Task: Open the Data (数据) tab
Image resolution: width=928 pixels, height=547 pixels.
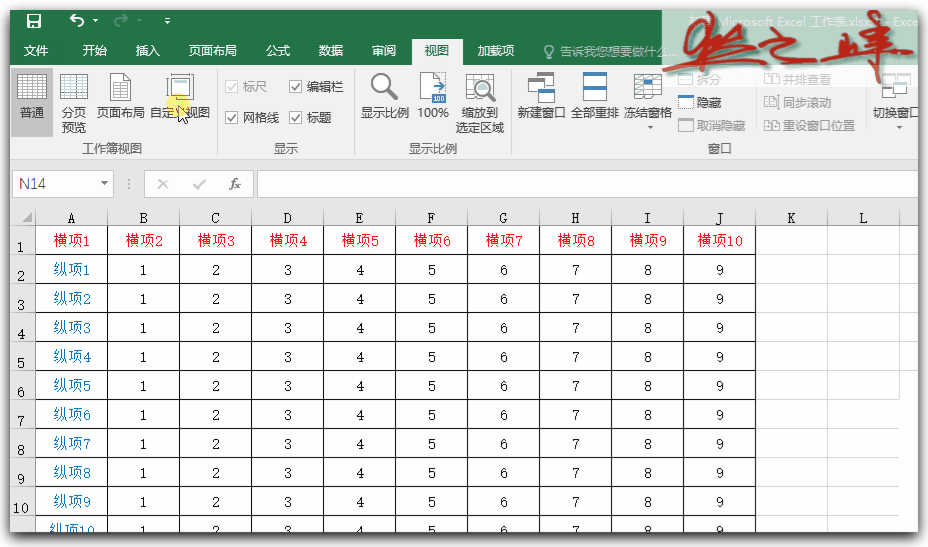Action: click(x=331, y=51)
